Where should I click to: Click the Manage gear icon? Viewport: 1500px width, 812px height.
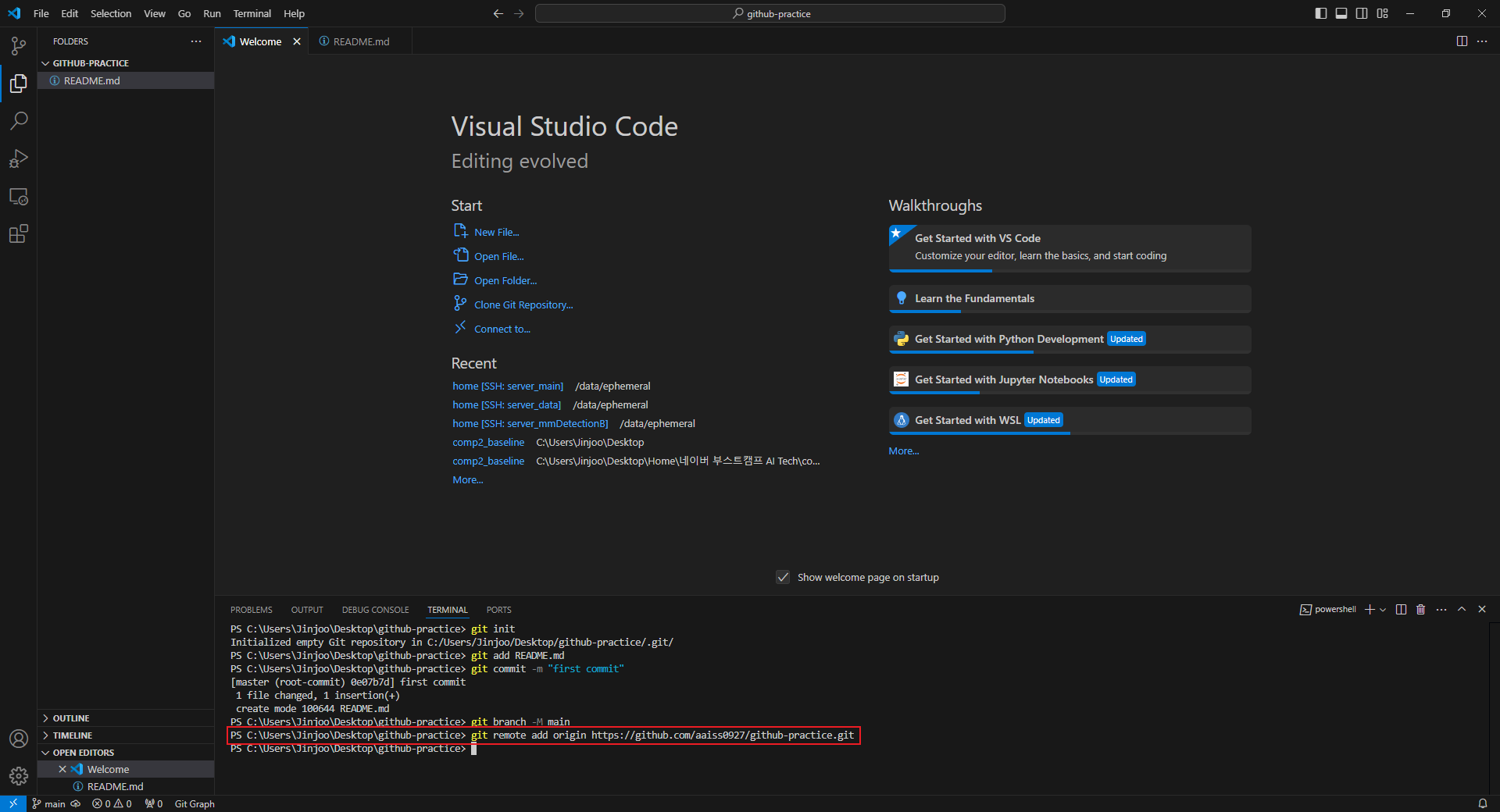[x=19, y=775]
